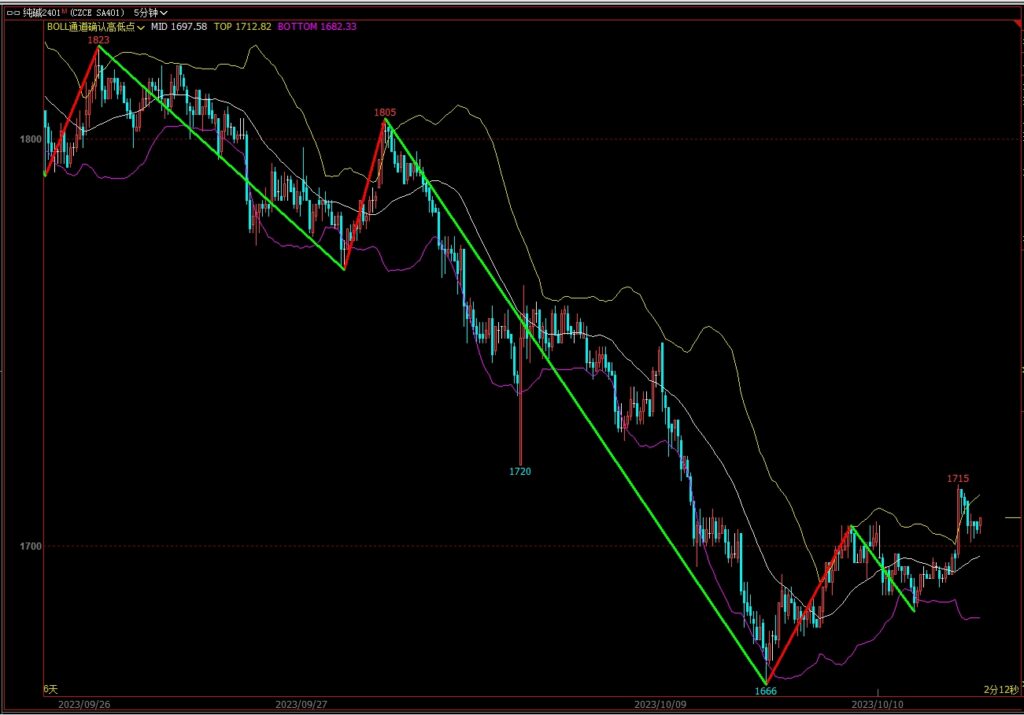Click the 1823 high point label
This screenshot has width=1024, height=715.
(x=98, y=40)
